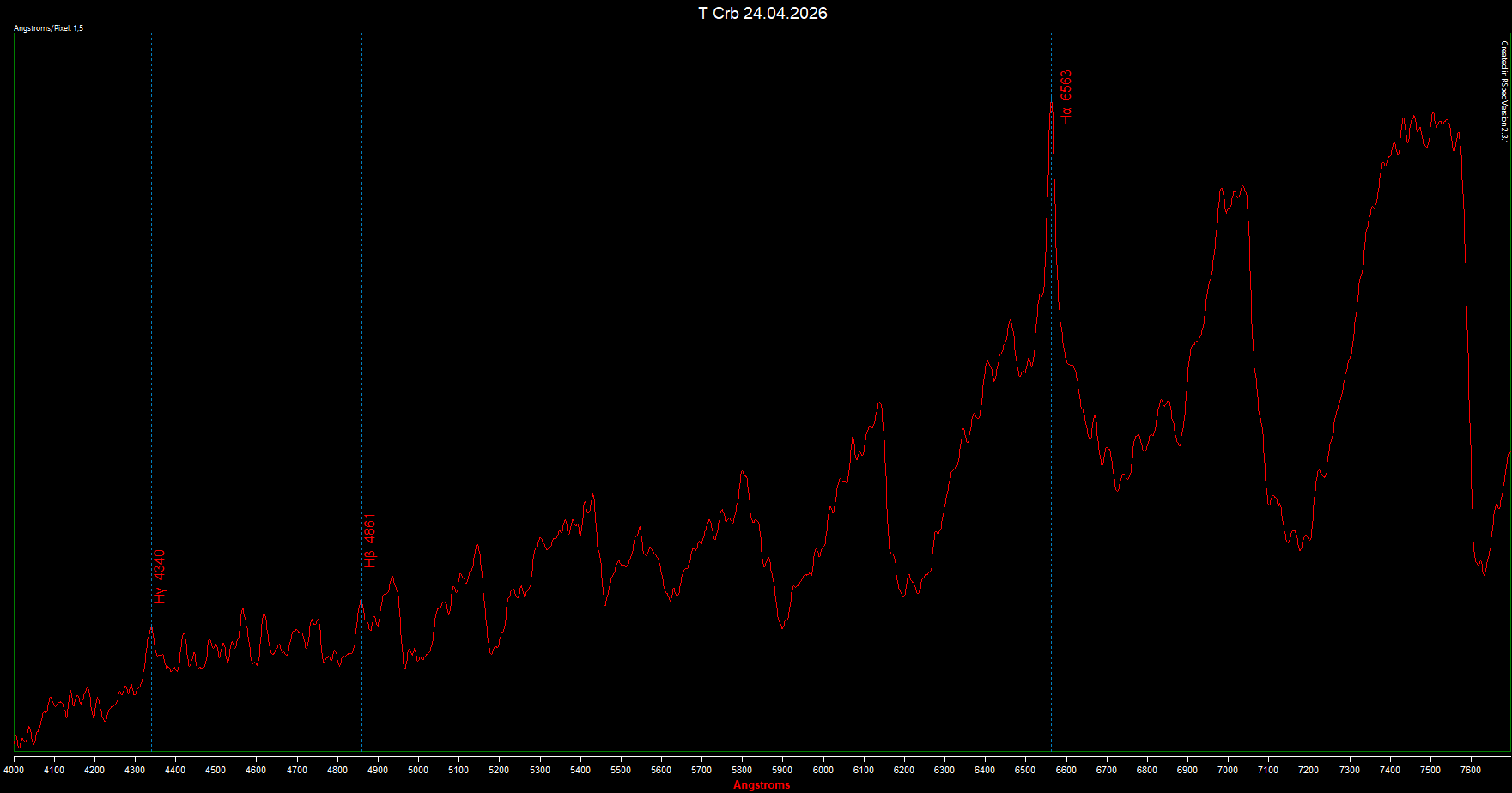Click the red Angstroms x-axis label
This screenshot has height=793, width=1512.
(762, 785)
